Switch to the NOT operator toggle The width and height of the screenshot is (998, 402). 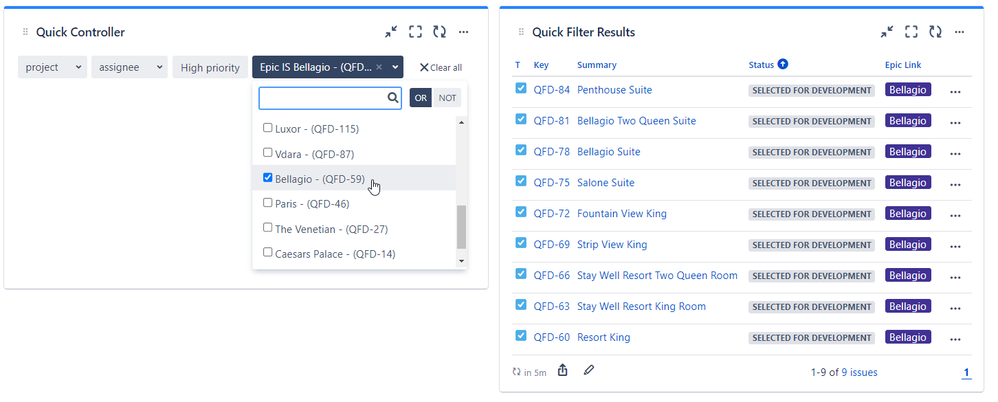point(447,98)
